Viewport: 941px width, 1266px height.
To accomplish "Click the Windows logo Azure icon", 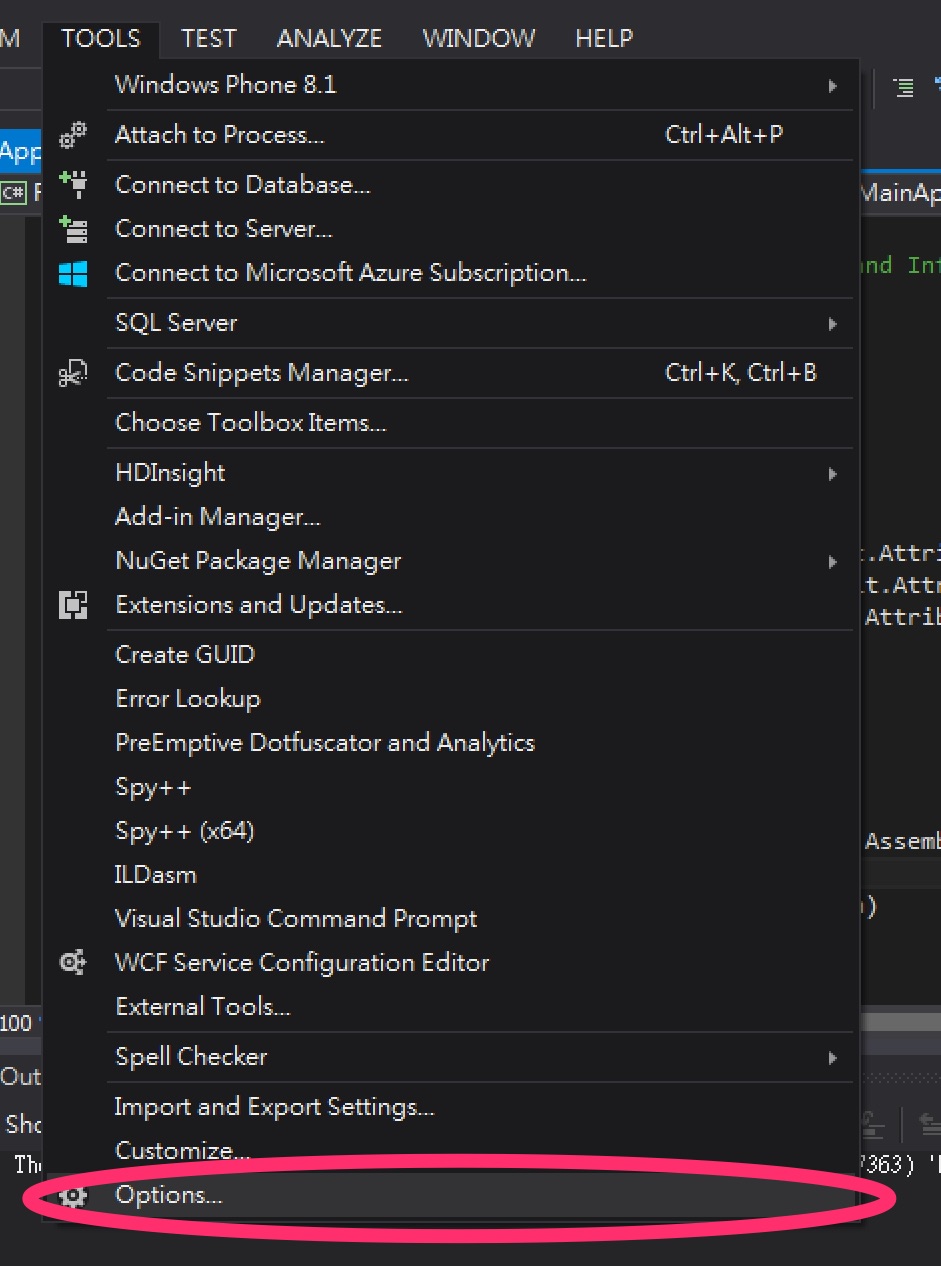I will (73, 273).
